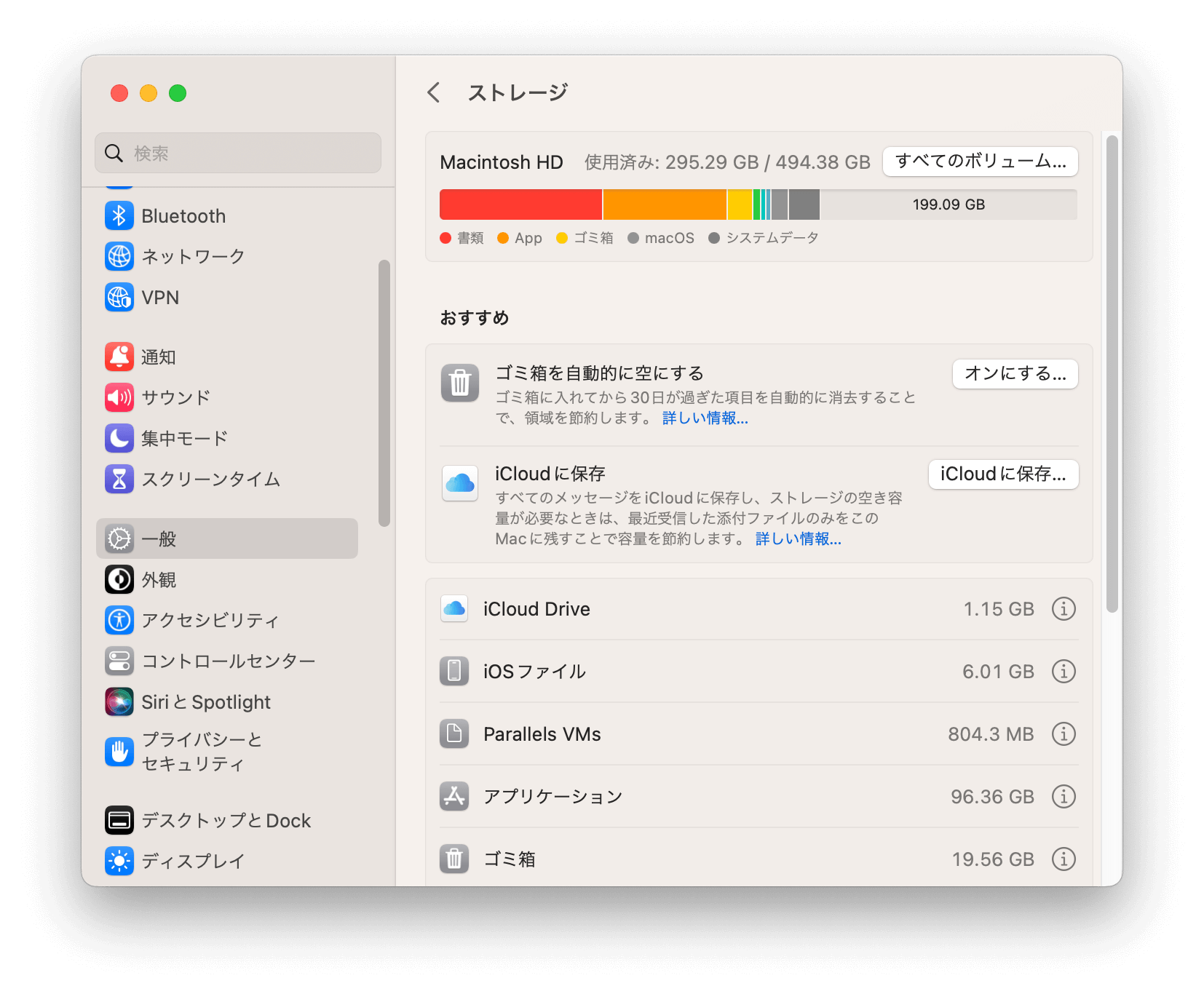1204x994 pixels.
Task: Click the yellow ゴミ箱 storage bar segment
Action: (740, 204)
